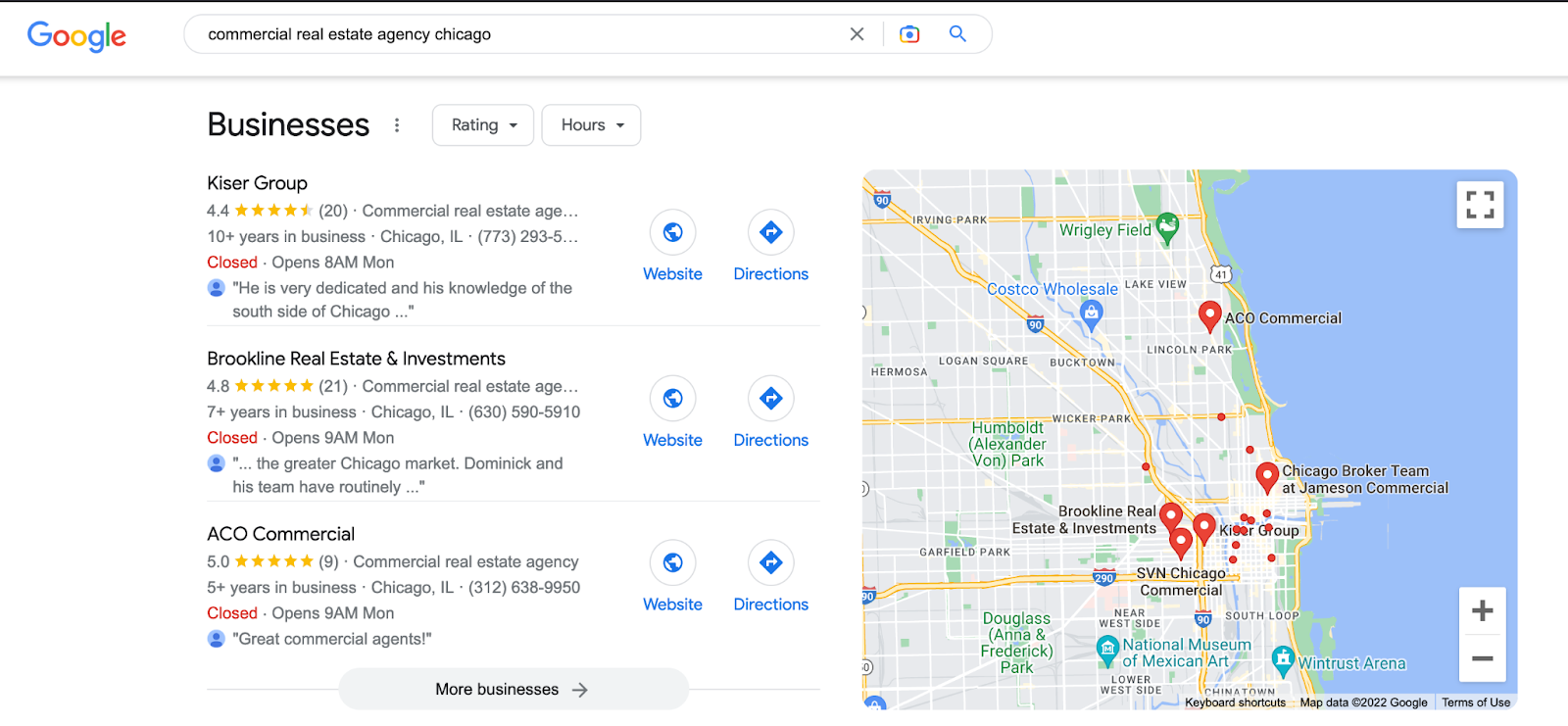Click Kiser Group label on the map
The height and width of the screenshot is (726, 1568).
coord(1259,530)
